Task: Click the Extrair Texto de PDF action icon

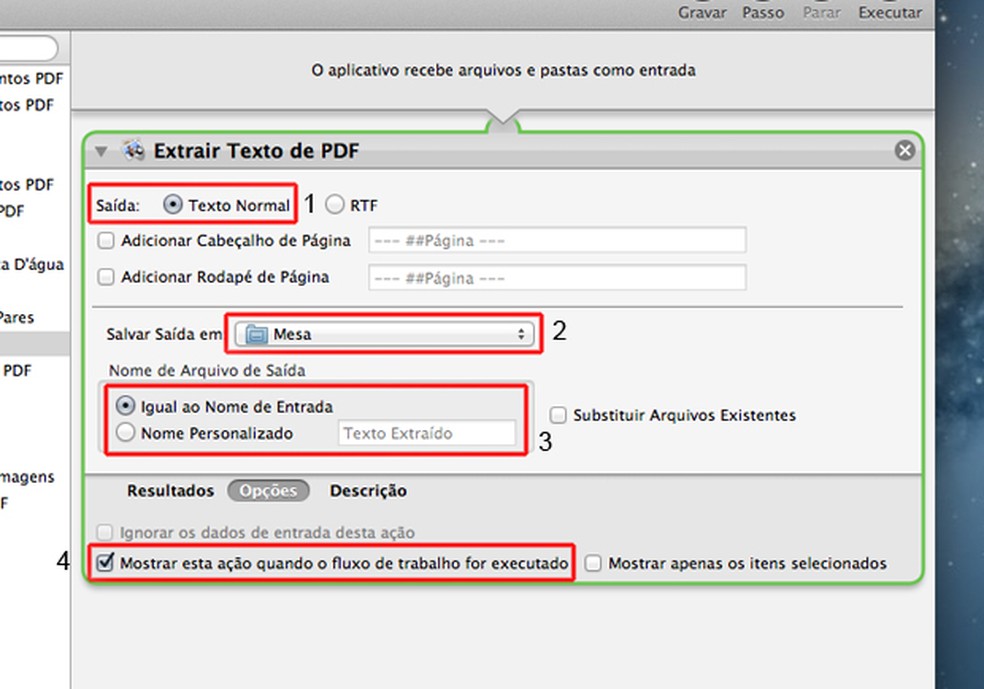Action: click(131, 150)
